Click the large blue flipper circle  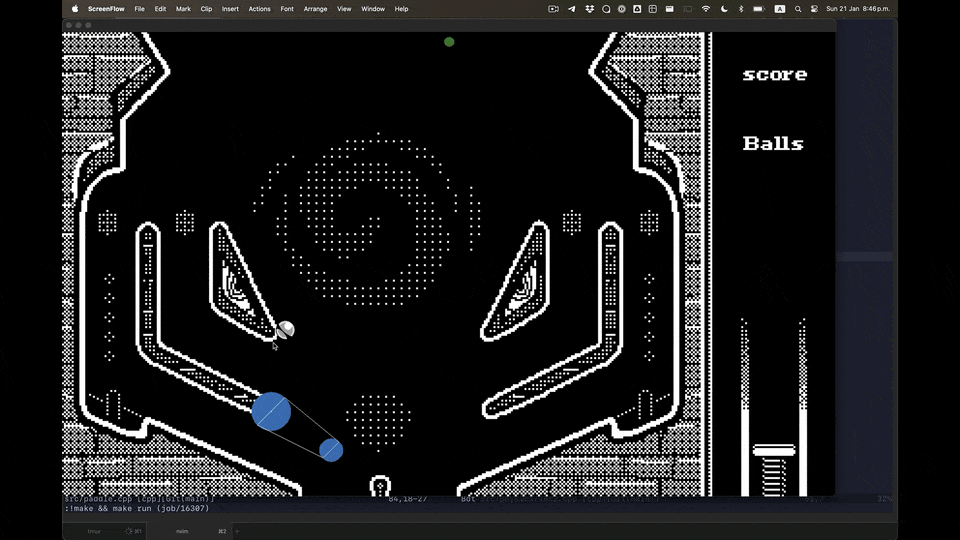tap(271, 411)
